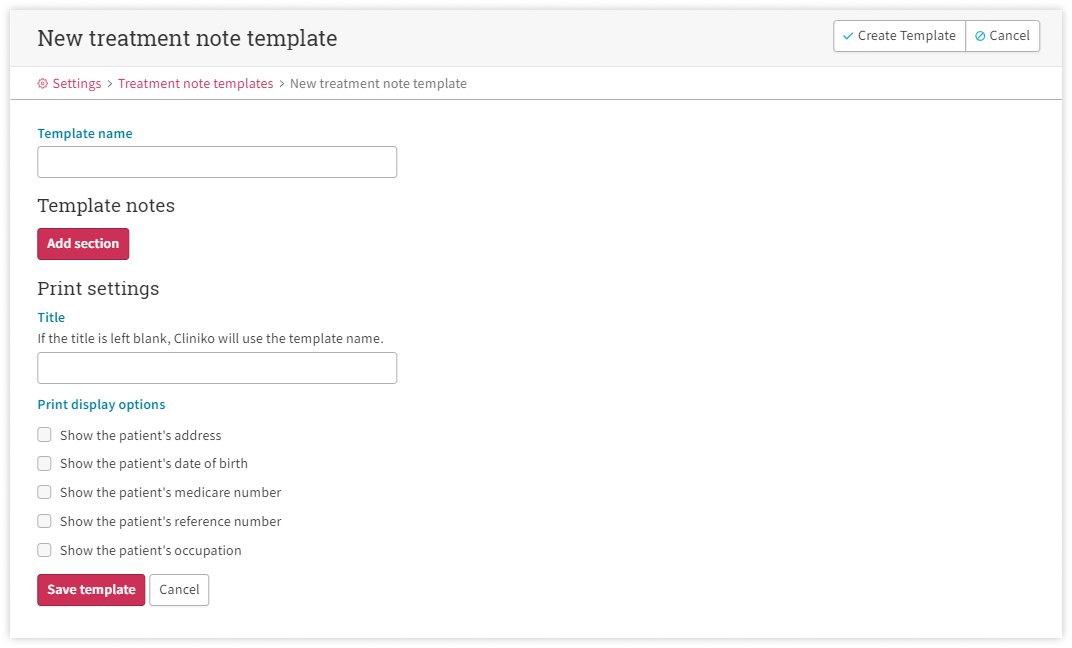Enable Show the patient's address

[44, 435]
